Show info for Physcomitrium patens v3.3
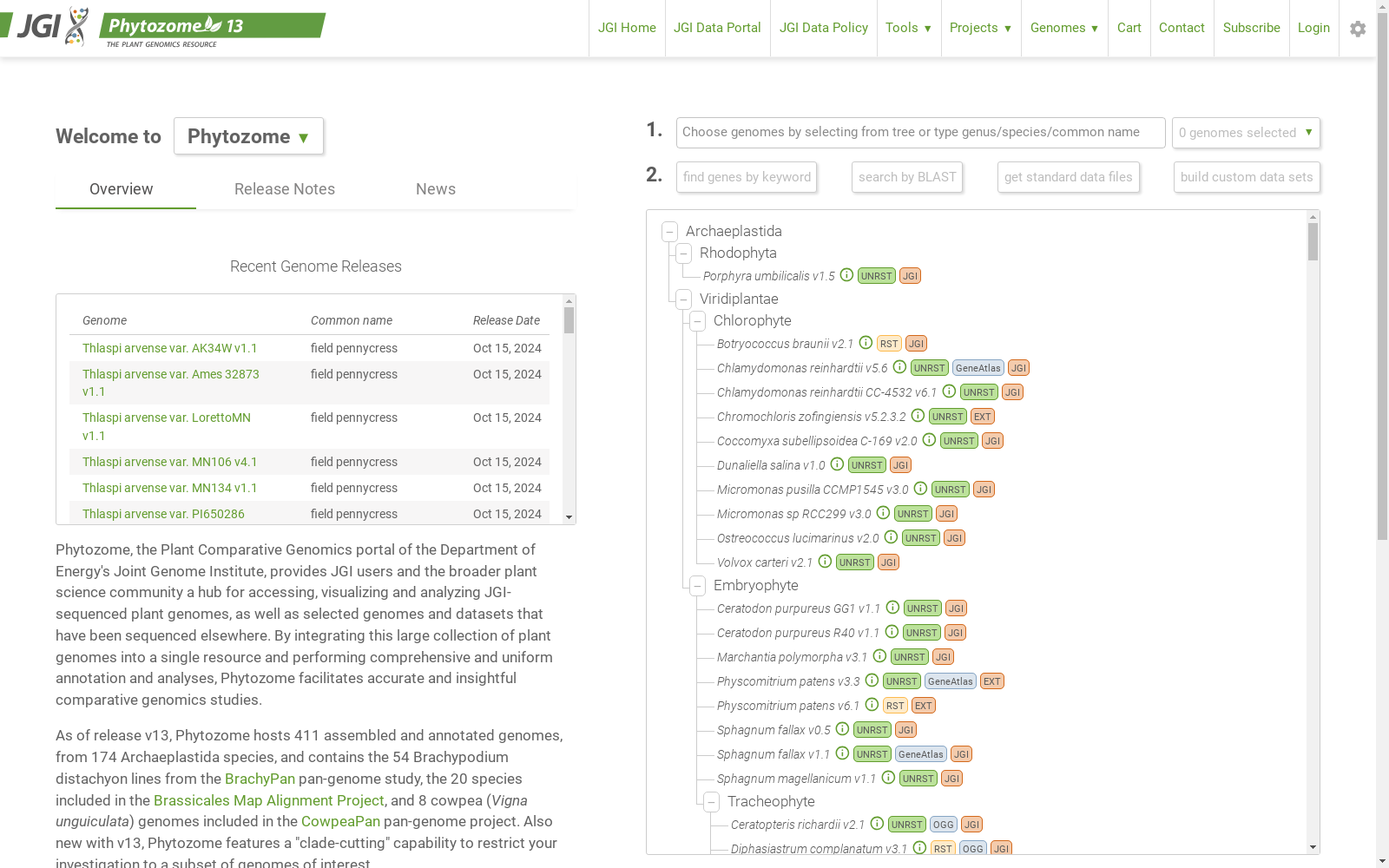 tap(872, 681)
